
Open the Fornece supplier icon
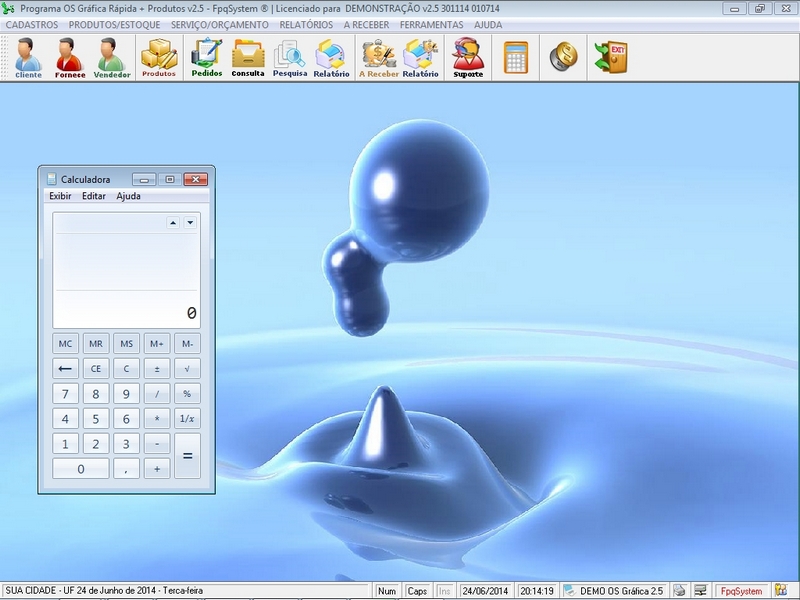(x=70, y=58)
